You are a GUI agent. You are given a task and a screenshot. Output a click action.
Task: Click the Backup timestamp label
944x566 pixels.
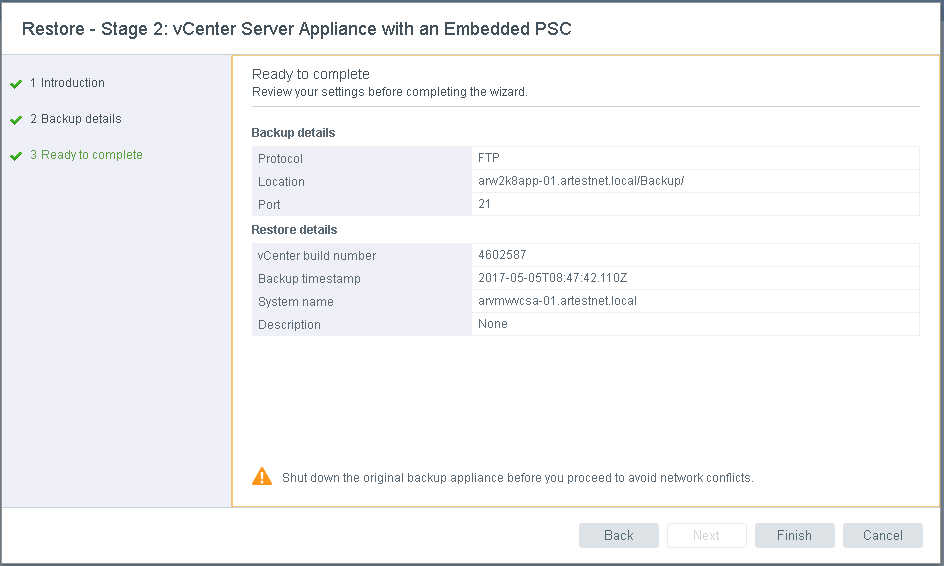pos(309,279)
